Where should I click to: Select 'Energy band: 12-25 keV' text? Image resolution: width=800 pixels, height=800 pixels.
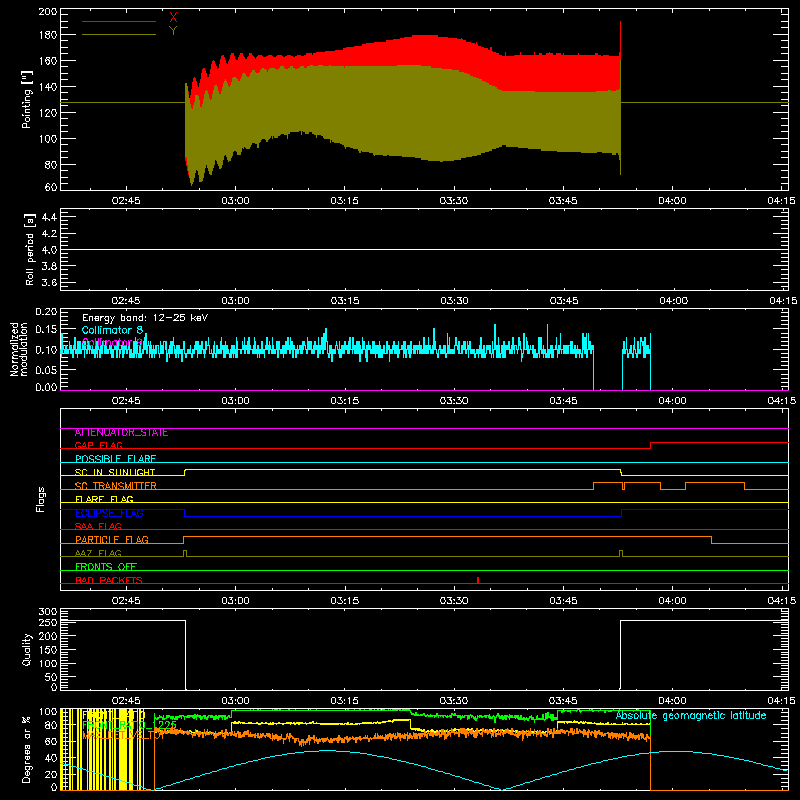145,318
